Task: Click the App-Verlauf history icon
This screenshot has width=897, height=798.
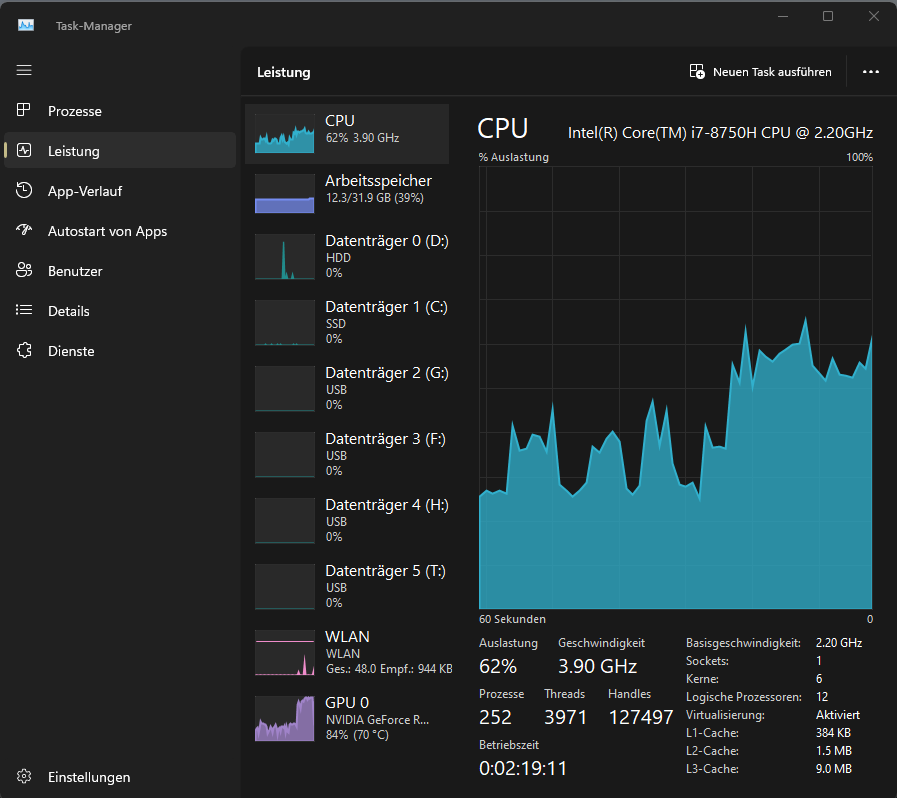Action: (25, 191)
